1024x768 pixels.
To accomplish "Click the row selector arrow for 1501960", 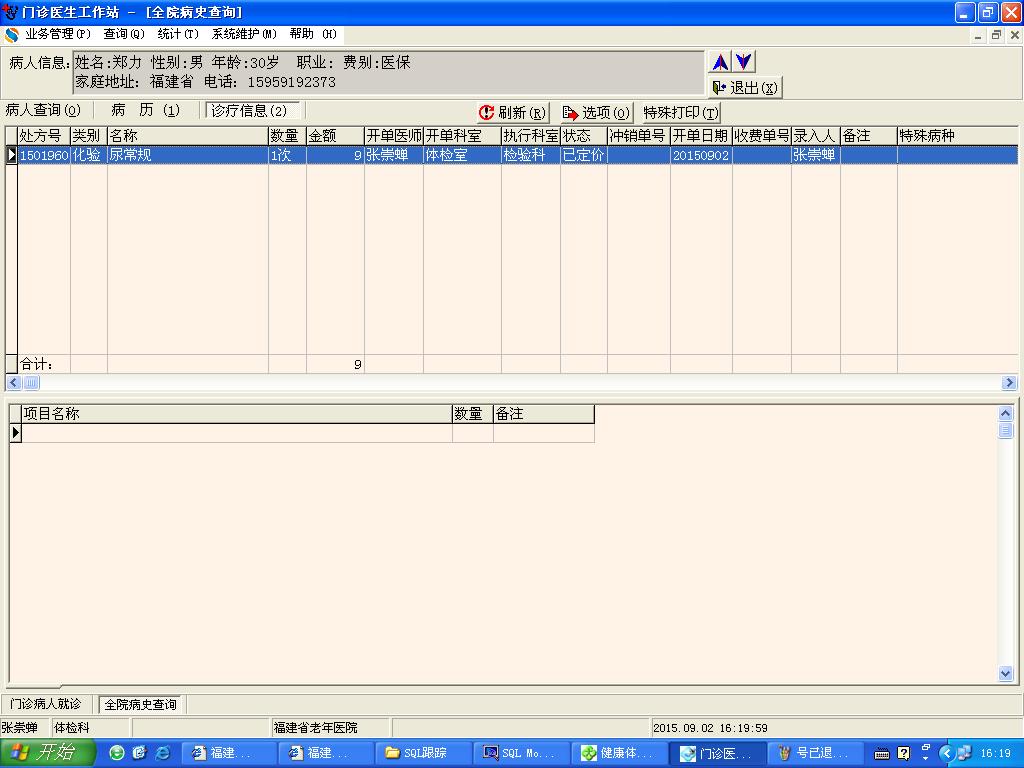I will point(11,155).
